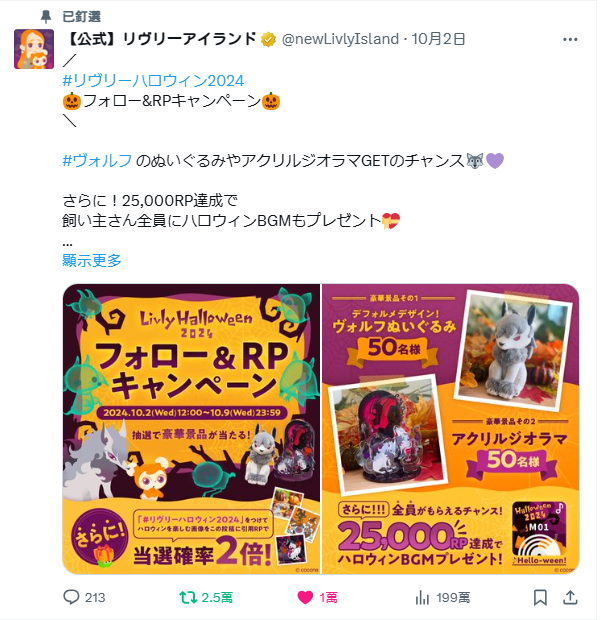Open the view analytics bar-chart icon
Viewport: 601px width, 620px height.
[x=422, y=597]
